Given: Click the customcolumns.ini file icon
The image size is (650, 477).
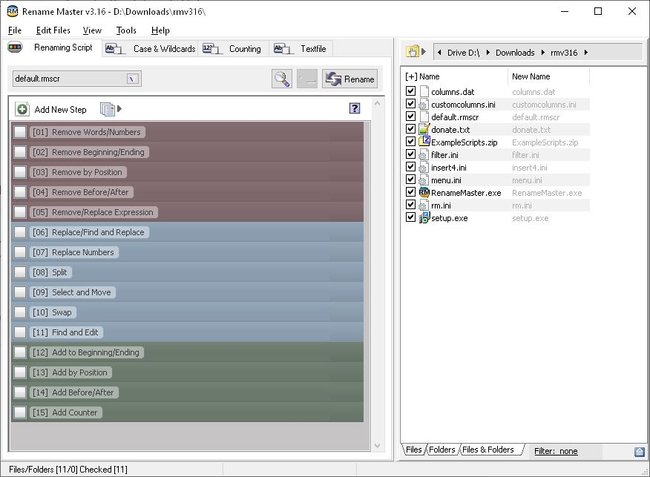Looking at the screenshot, I should tap(424, 104).
